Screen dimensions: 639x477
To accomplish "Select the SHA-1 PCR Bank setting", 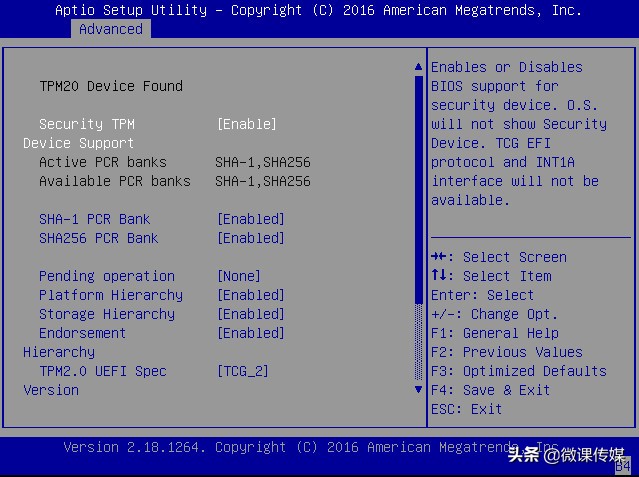I will 95,219.
